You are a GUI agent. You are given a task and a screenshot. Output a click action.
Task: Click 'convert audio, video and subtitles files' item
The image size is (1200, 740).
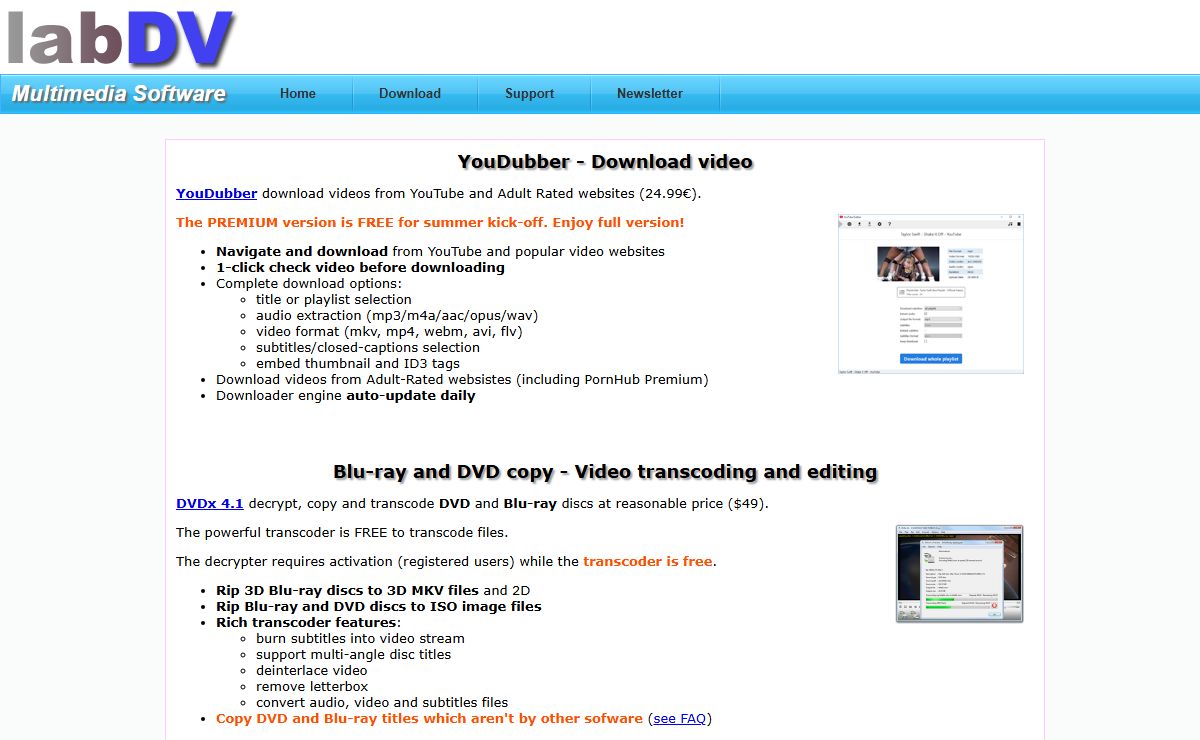click(382, 702)
